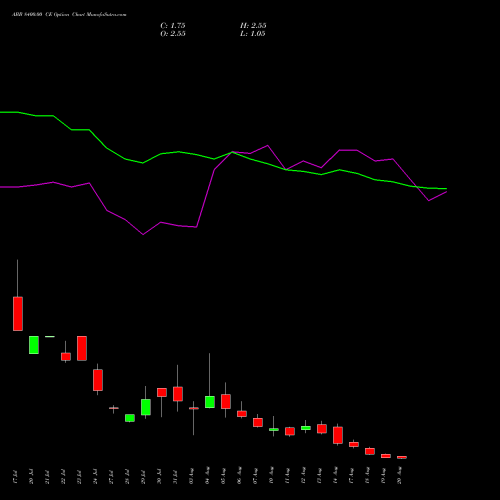
Task: Click the '10 Aug' date axis label
Action: pos(271,476)
